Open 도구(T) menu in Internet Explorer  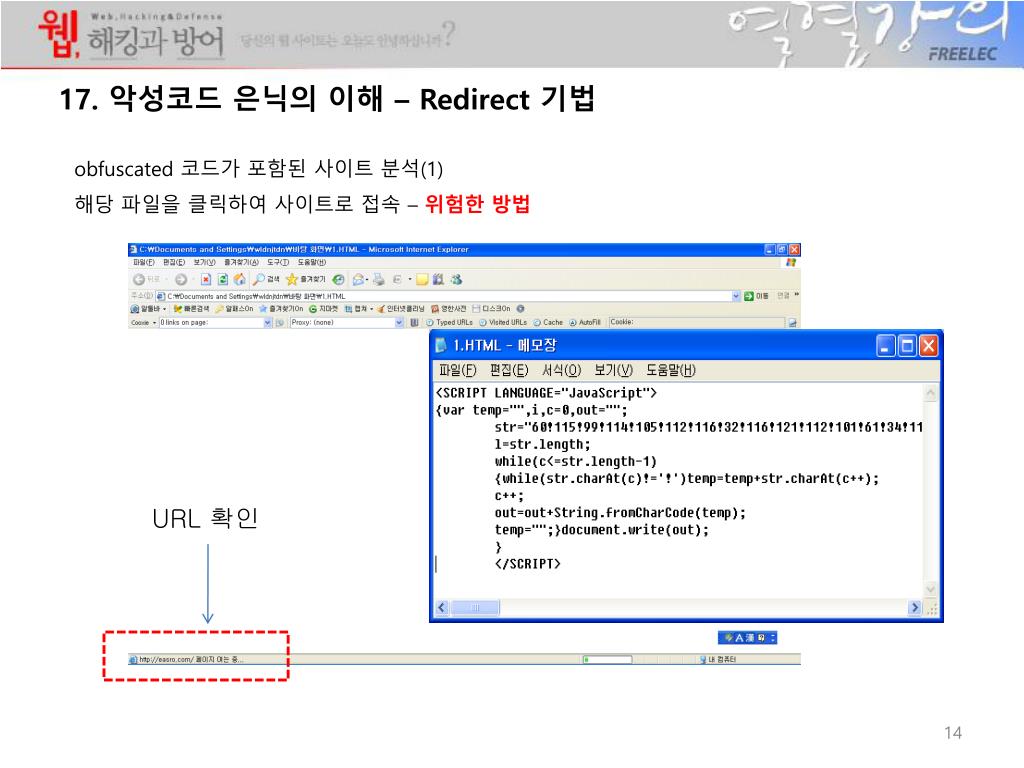(278, 262)
